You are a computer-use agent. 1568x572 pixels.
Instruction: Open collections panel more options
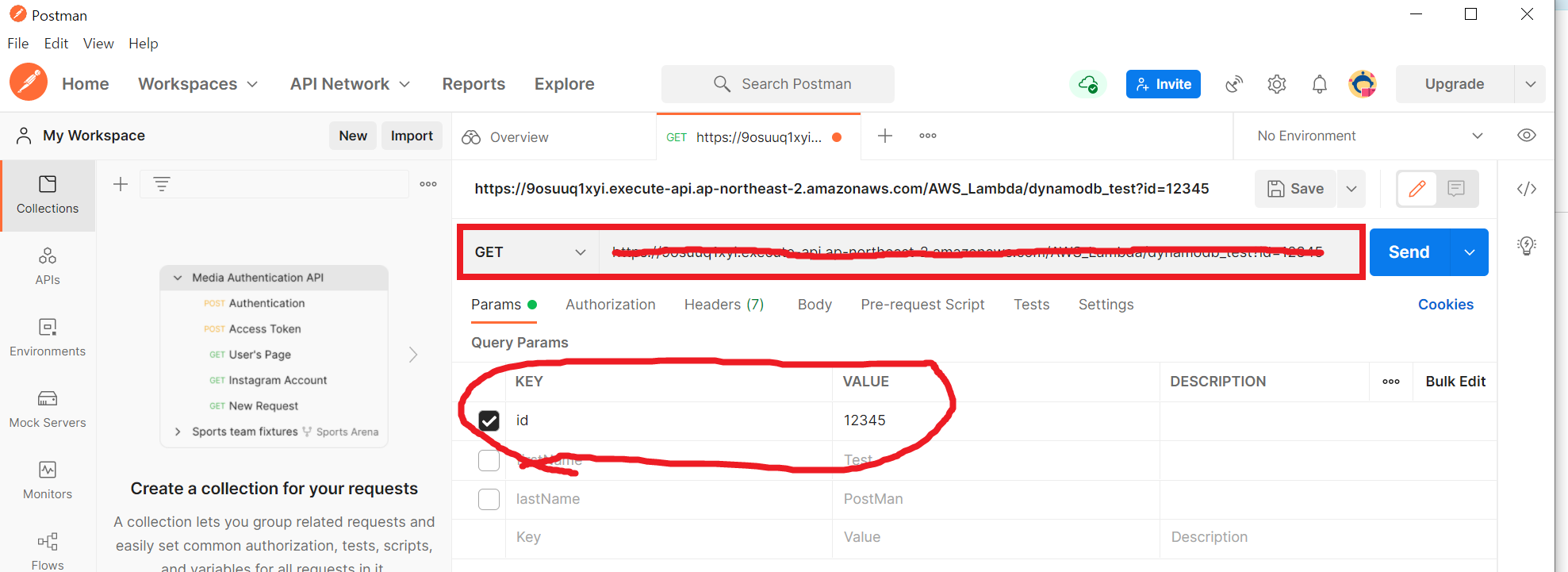[428, 184]
